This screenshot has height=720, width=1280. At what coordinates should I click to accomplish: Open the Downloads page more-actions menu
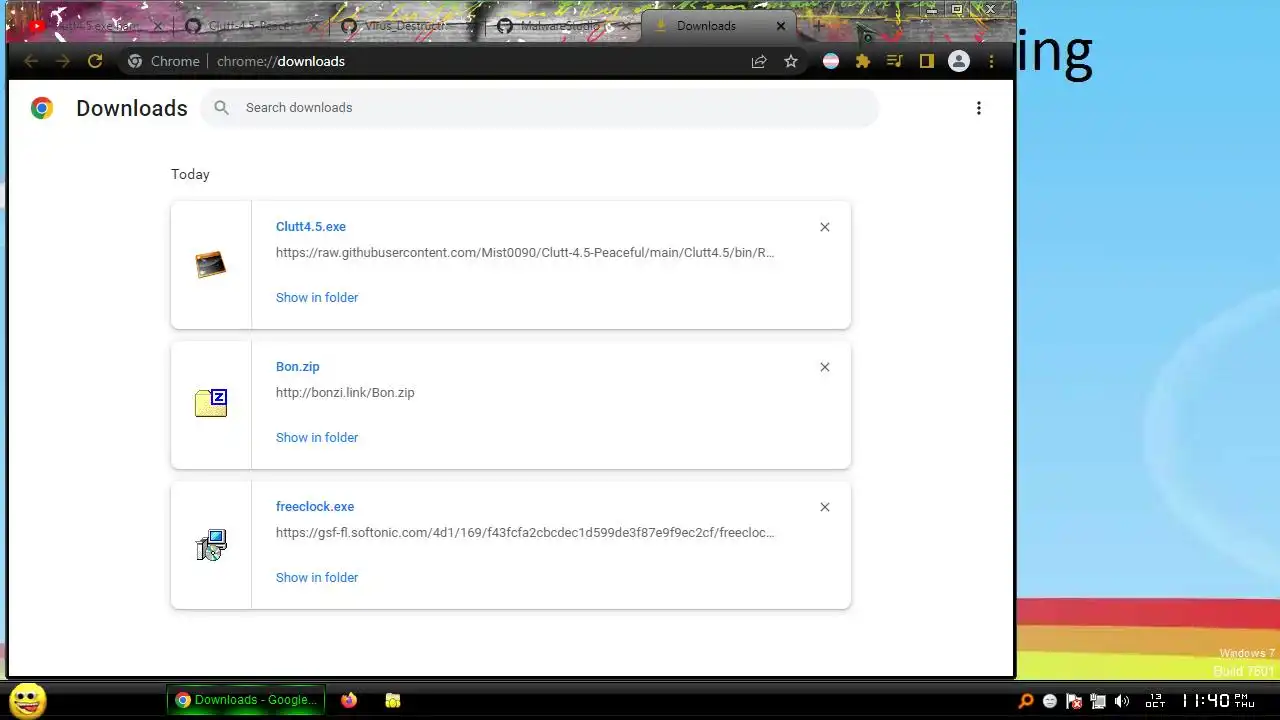pos(979,108)
